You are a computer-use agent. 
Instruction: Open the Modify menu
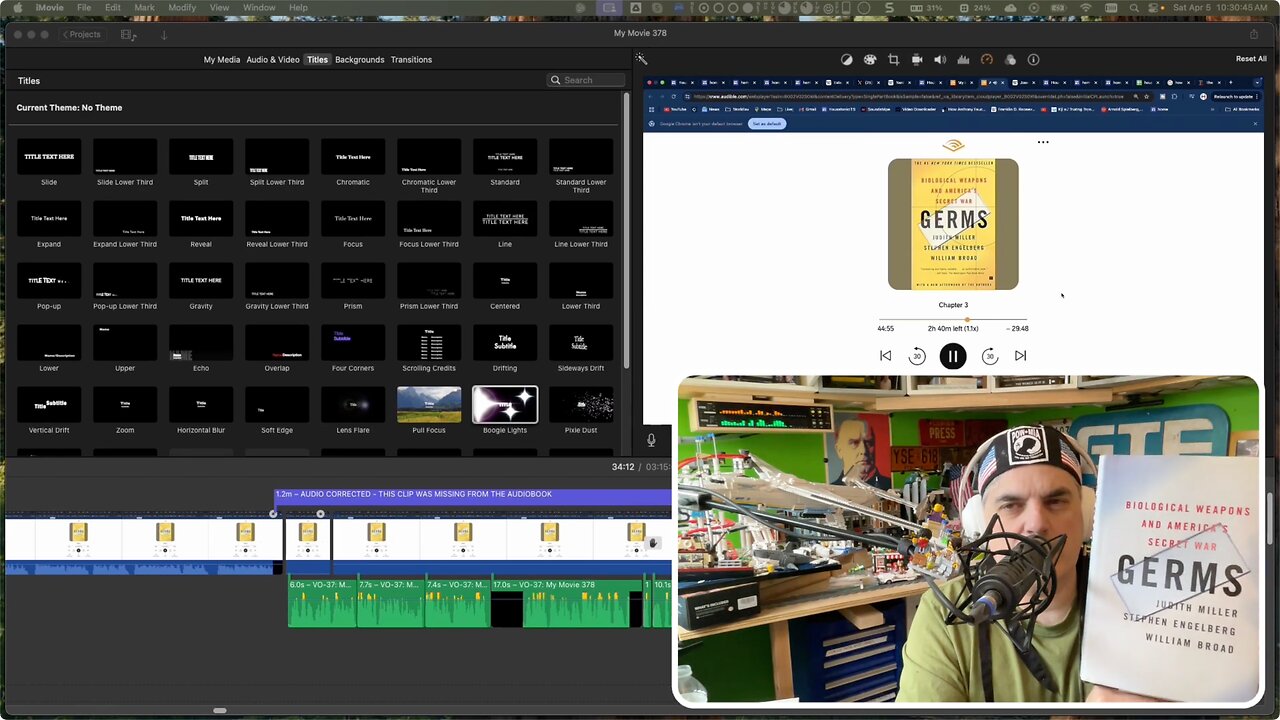tap(182, 8)
